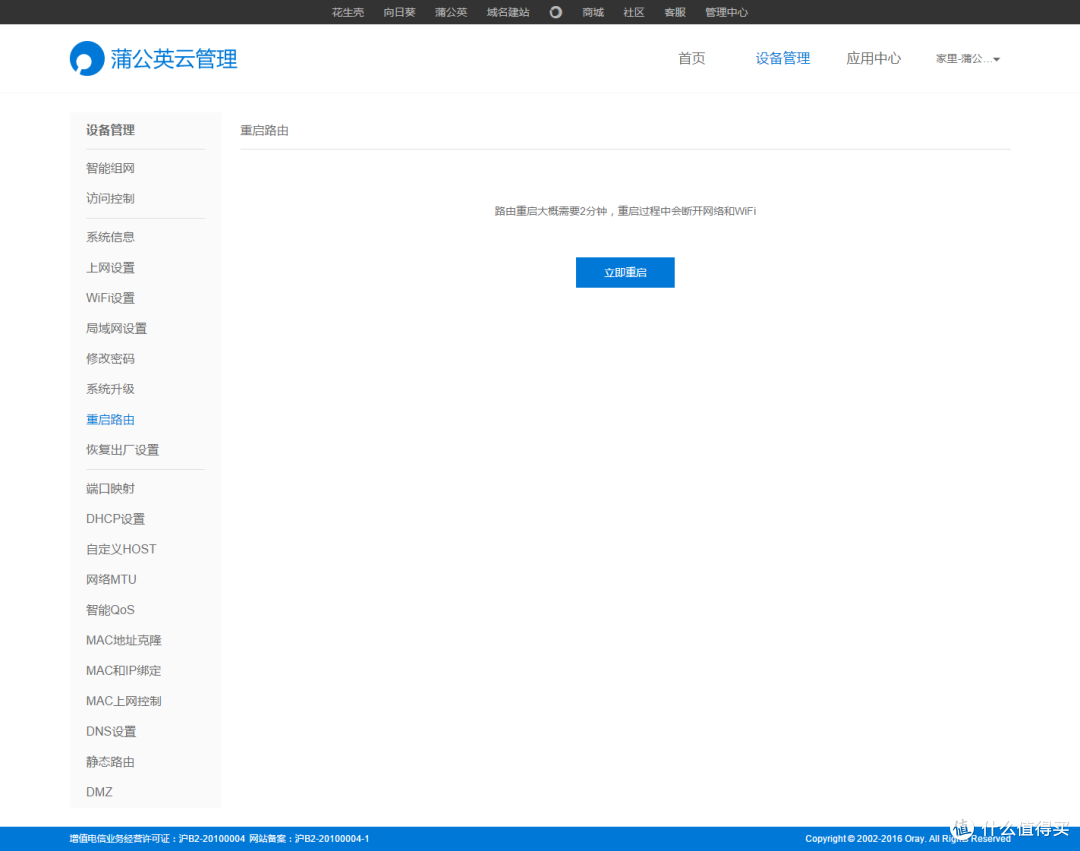Click the circle icon in top bar
1080x851 pixels.
tap(556, 12)
